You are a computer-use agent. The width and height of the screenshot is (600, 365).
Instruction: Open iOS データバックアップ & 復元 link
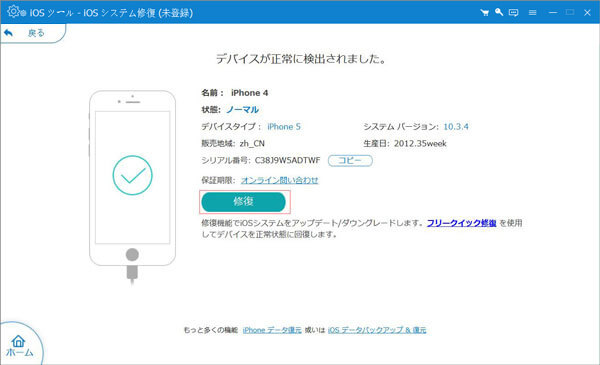[377, 330]
